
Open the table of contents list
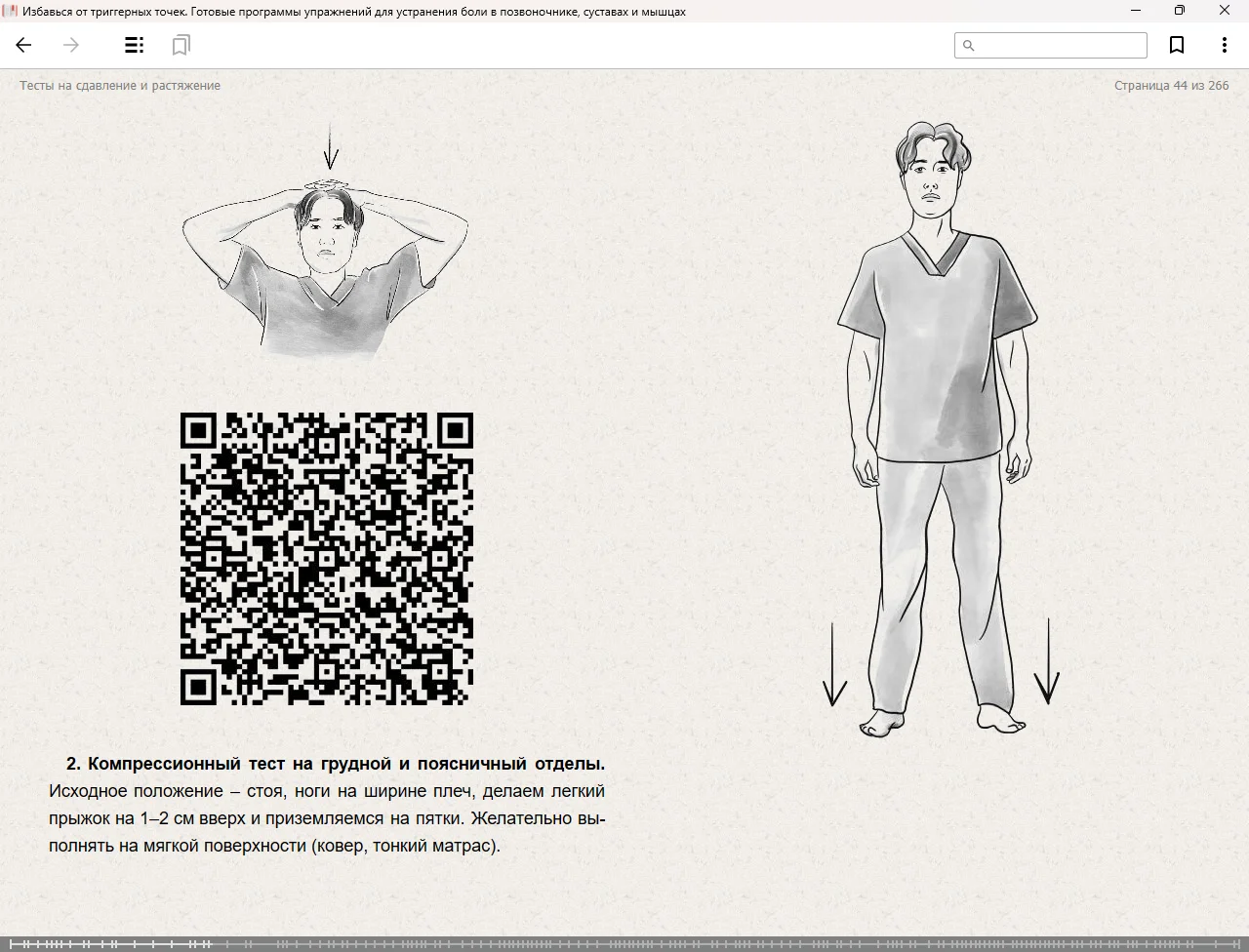pos(135,45)
